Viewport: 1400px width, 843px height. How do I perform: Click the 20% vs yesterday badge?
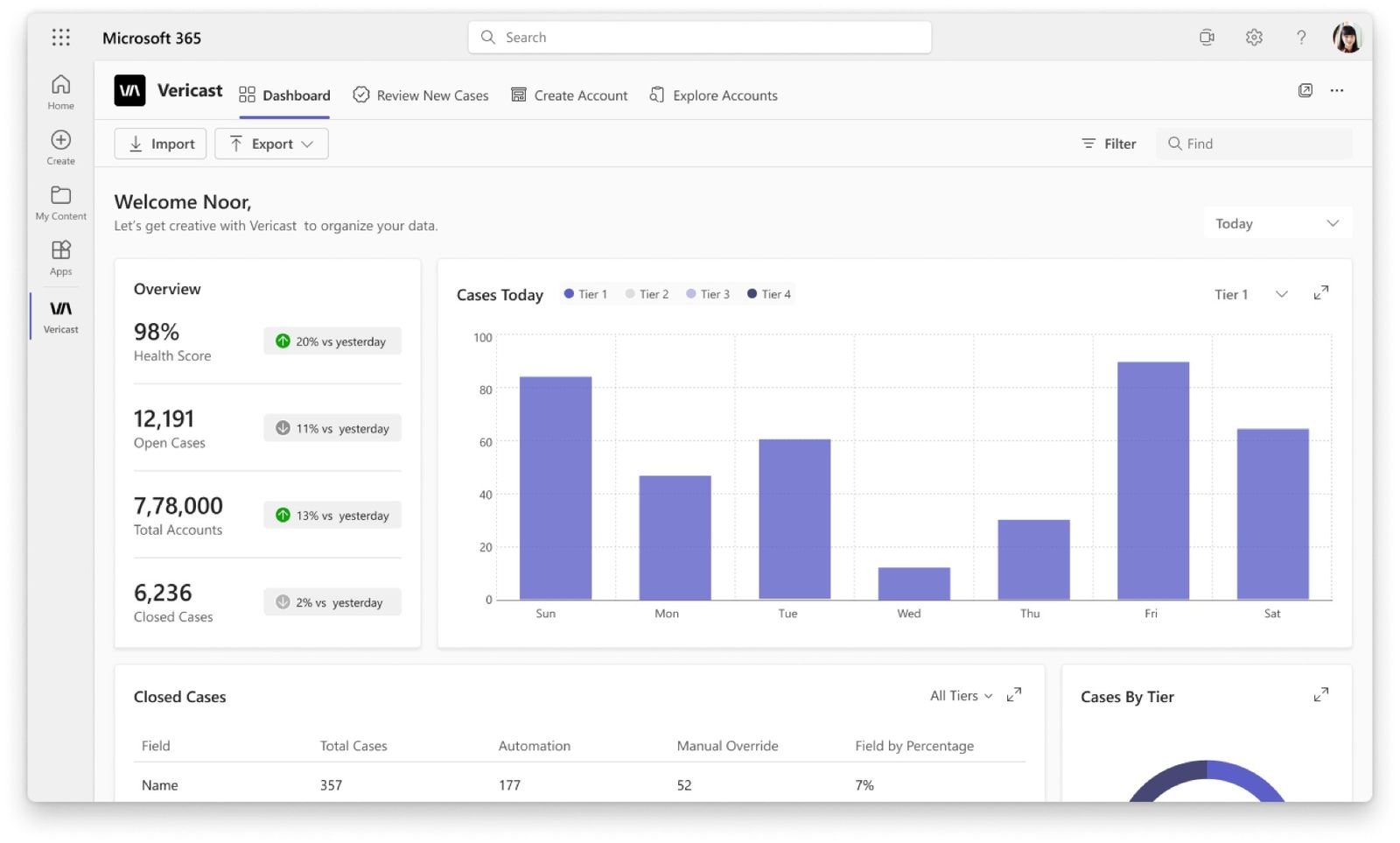pyautogui.click(x=332, y=341)
